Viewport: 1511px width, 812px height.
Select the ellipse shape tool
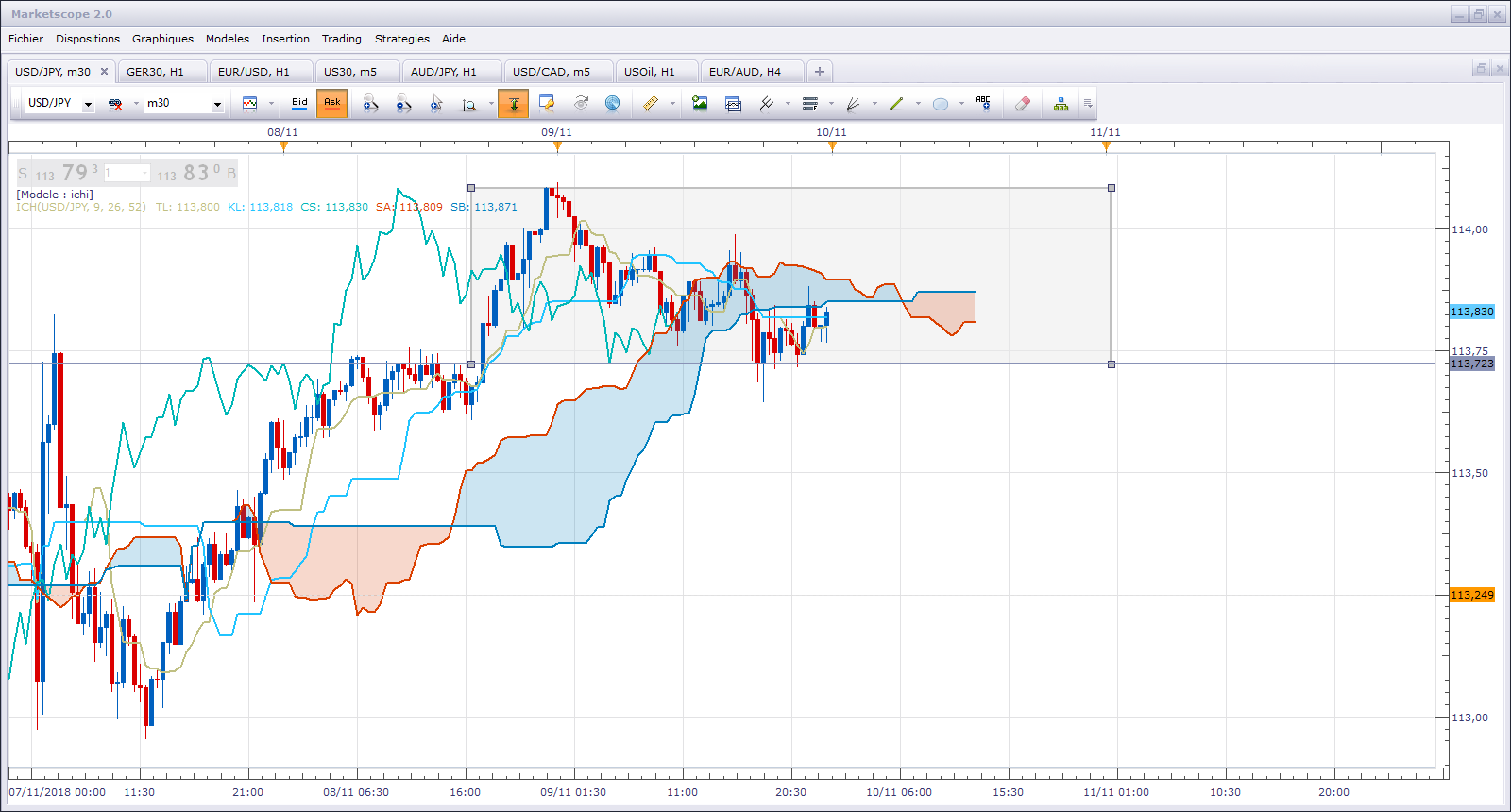click(940, 104)
